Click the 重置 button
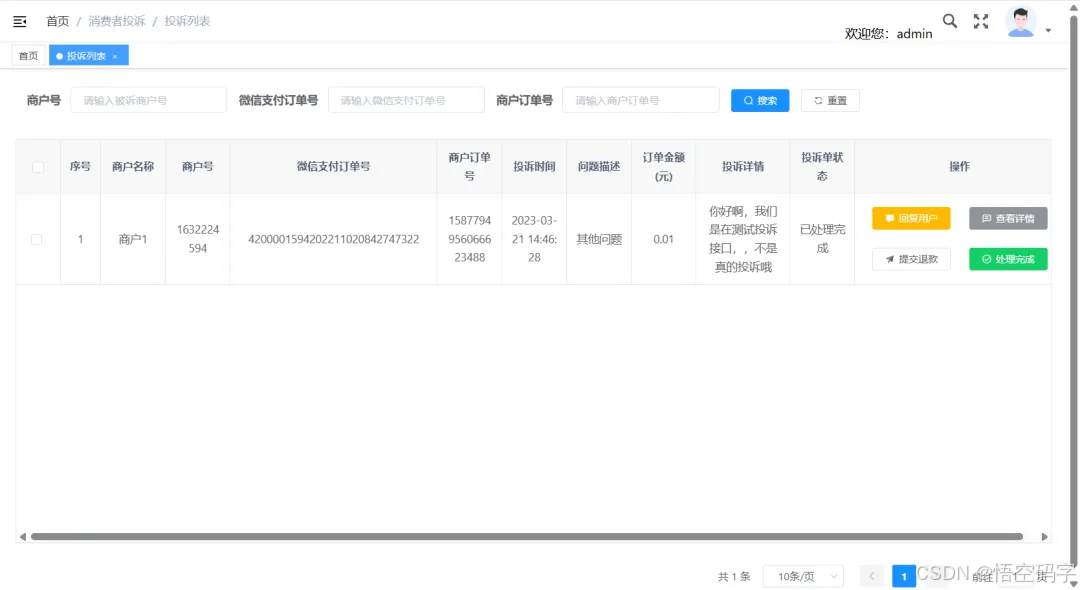This screenshot has height=590, width=1080. [x=830, y=101]
